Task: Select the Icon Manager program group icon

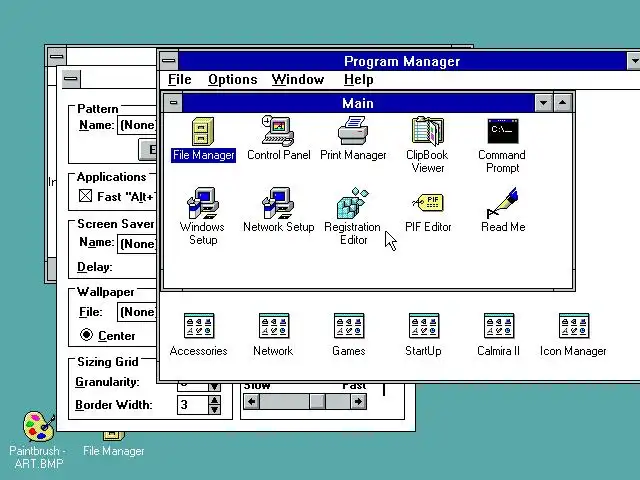Action: click(573, 335)
